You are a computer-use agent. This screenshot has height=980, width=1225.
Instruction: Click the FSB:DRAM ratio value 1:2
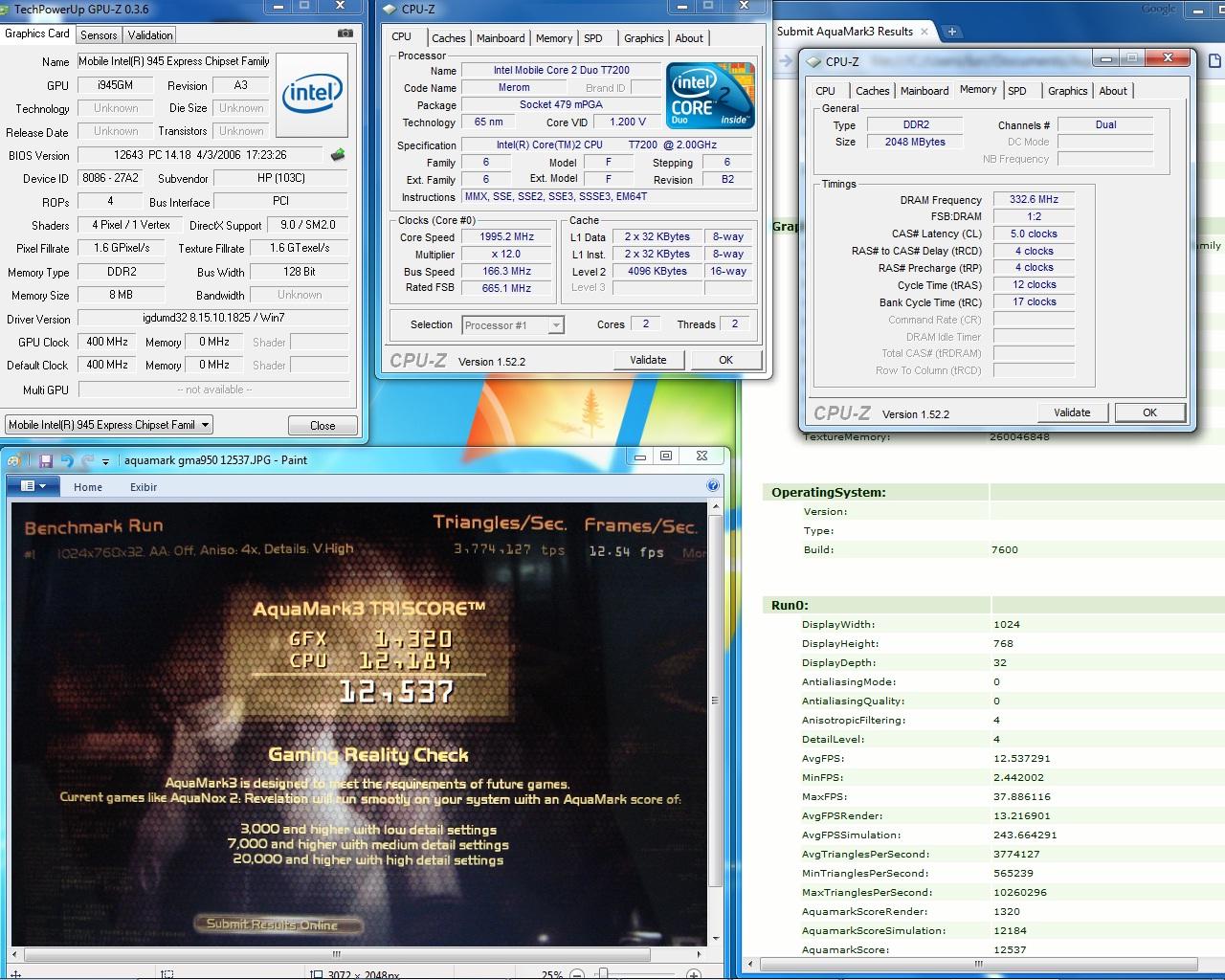[1034, 216]
